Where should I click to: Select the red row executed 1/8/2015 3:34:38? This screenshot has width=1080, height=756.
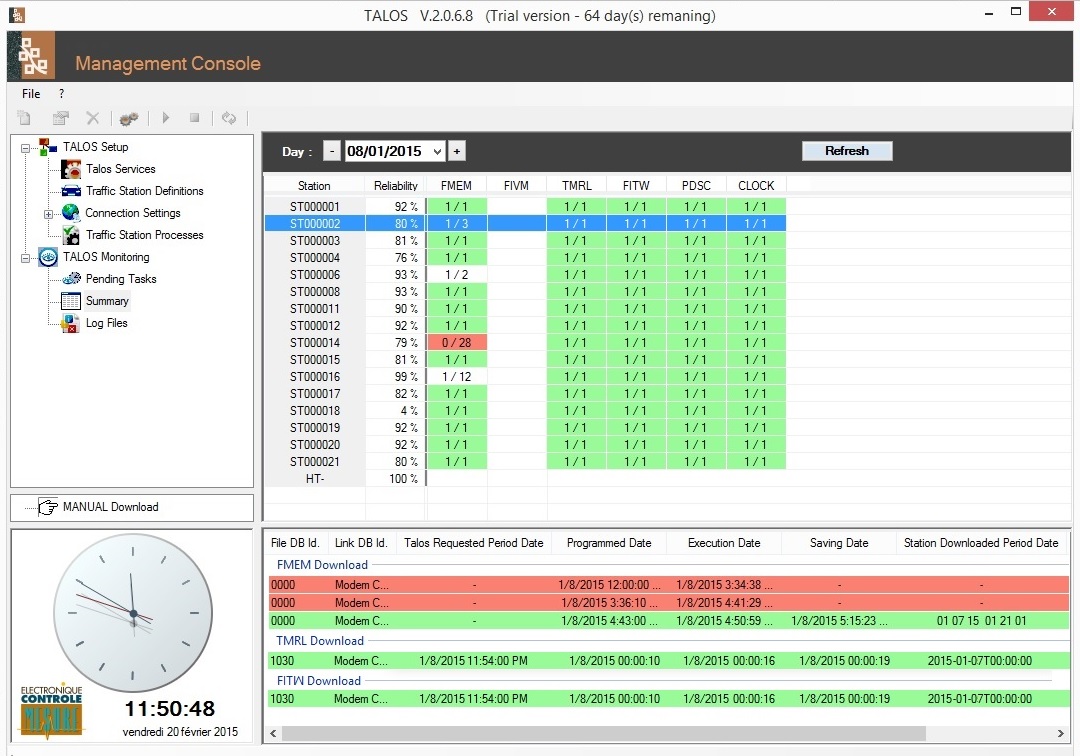click(x=668, y=585)
